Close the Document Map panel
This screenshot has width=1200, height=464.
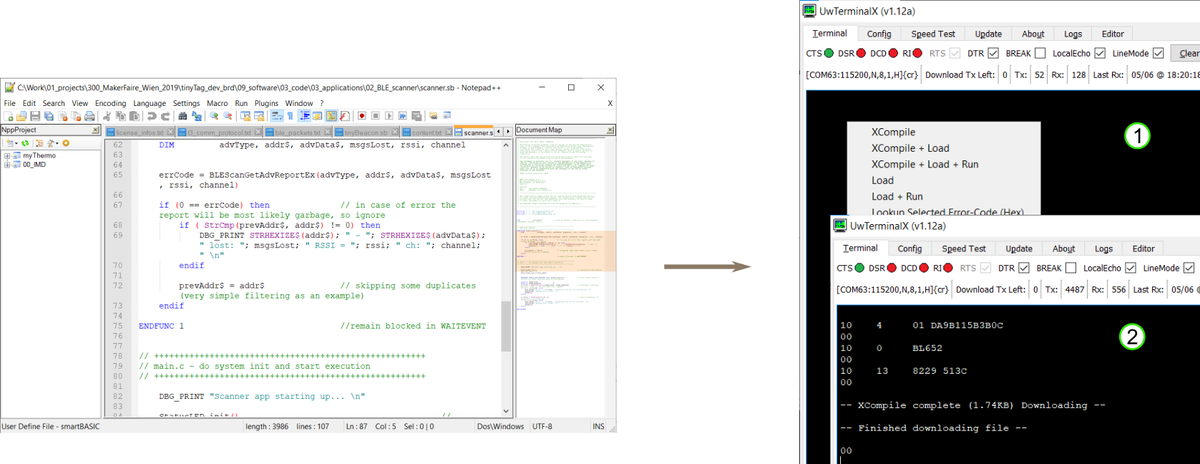coord(610,130)
